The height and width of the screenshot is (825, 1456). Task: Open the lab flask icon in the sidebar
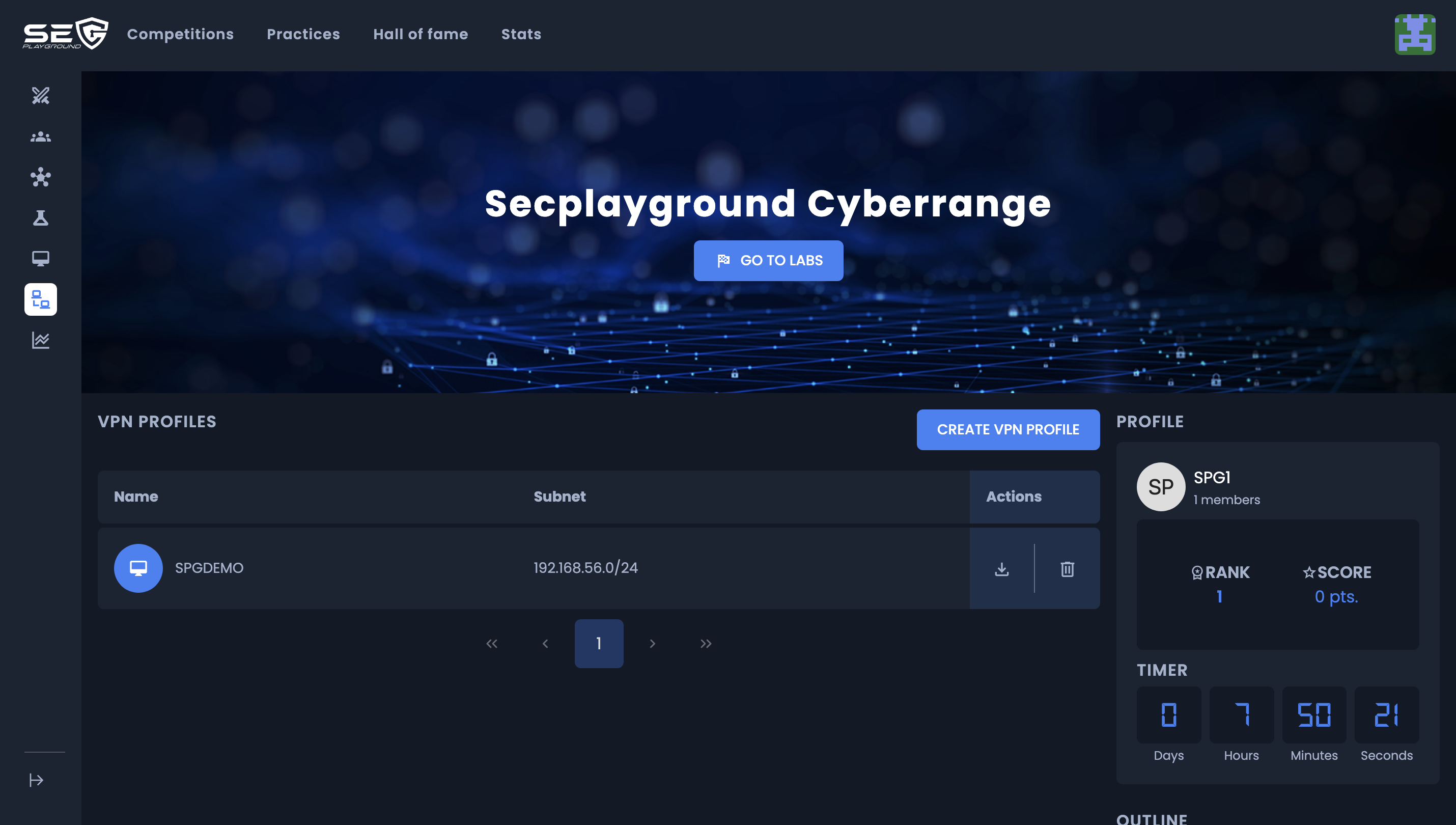pos(40,218)
